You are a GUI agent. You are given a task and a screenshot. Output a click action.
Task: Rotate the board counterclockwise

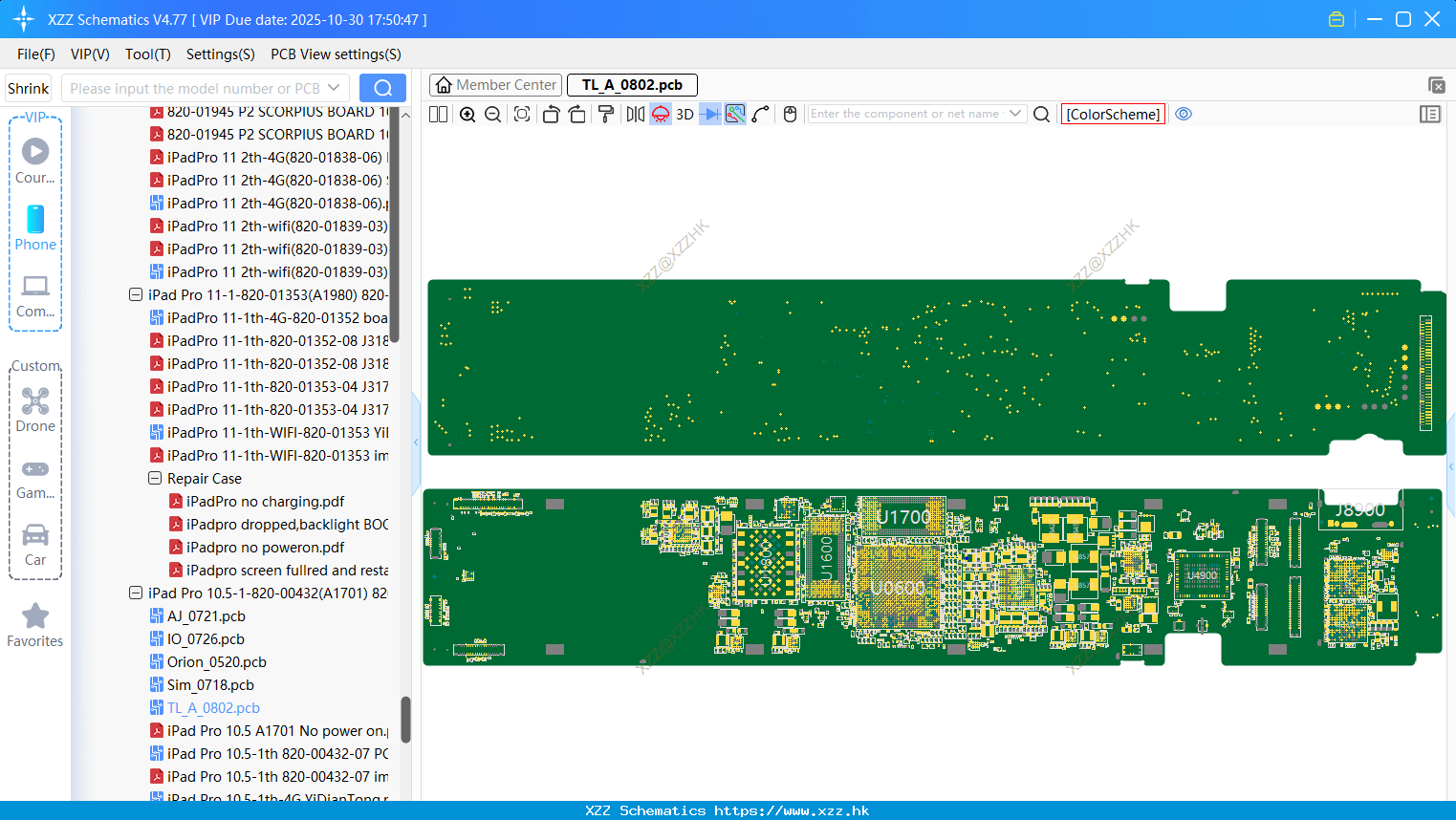tap(551, 114)
